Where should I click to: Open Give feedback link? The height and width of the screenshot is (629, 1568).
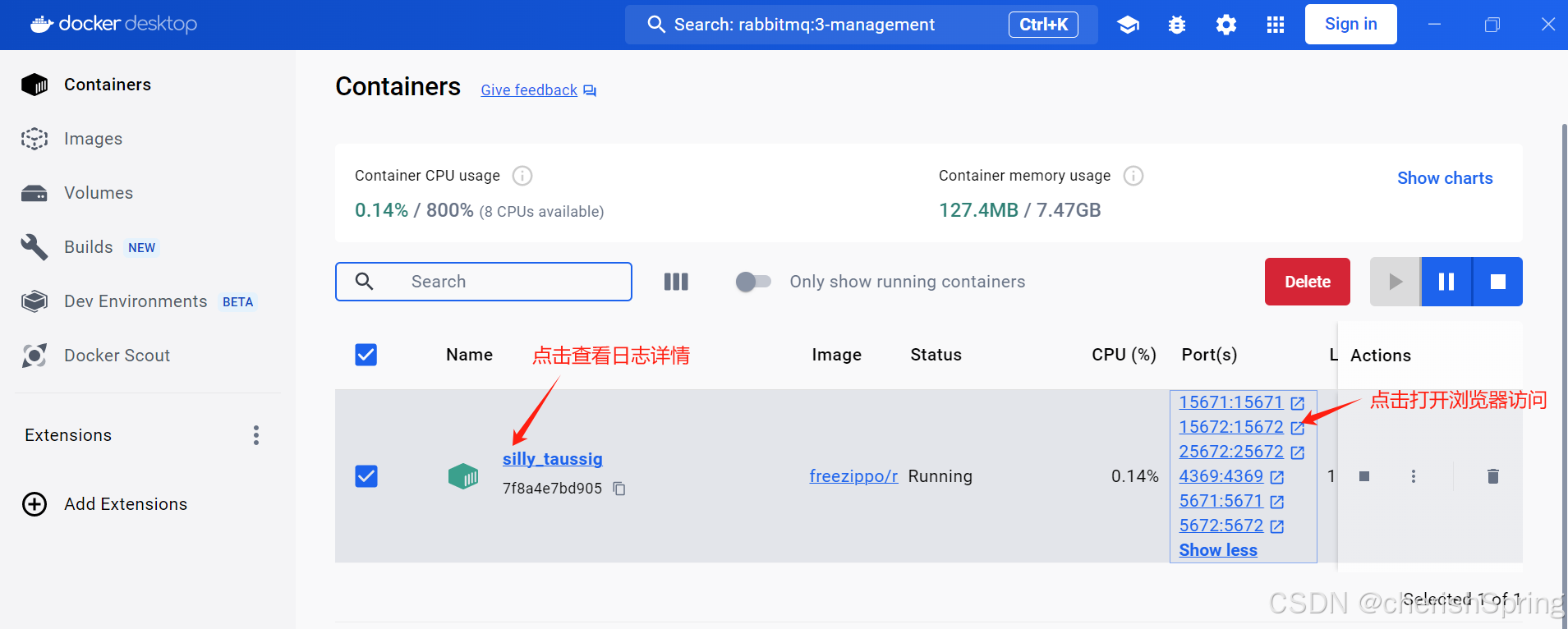[529, 90]
